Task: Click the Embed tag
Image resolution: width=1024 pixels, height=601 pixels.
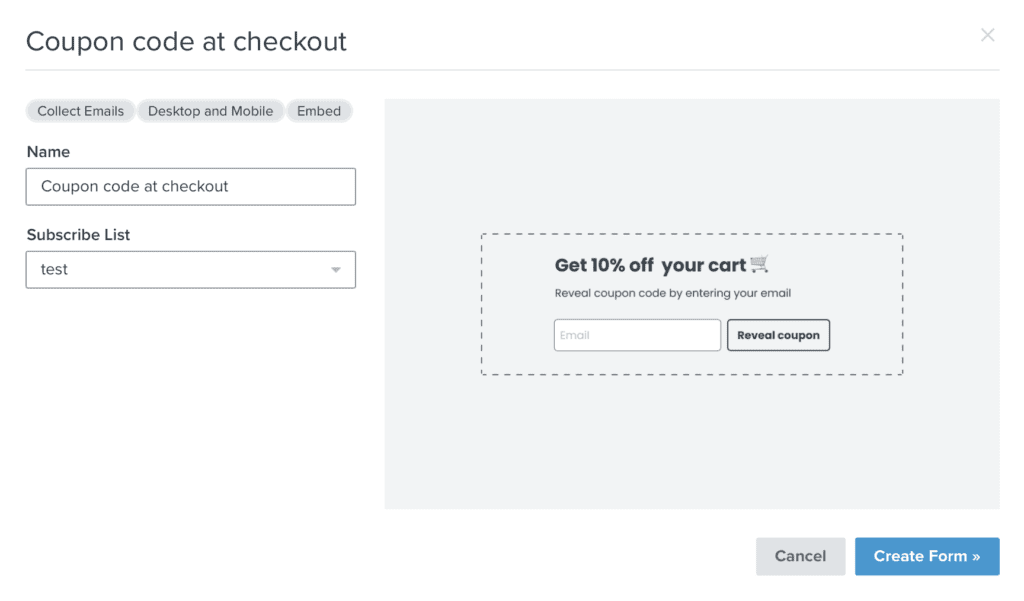Action: [319, 111]
